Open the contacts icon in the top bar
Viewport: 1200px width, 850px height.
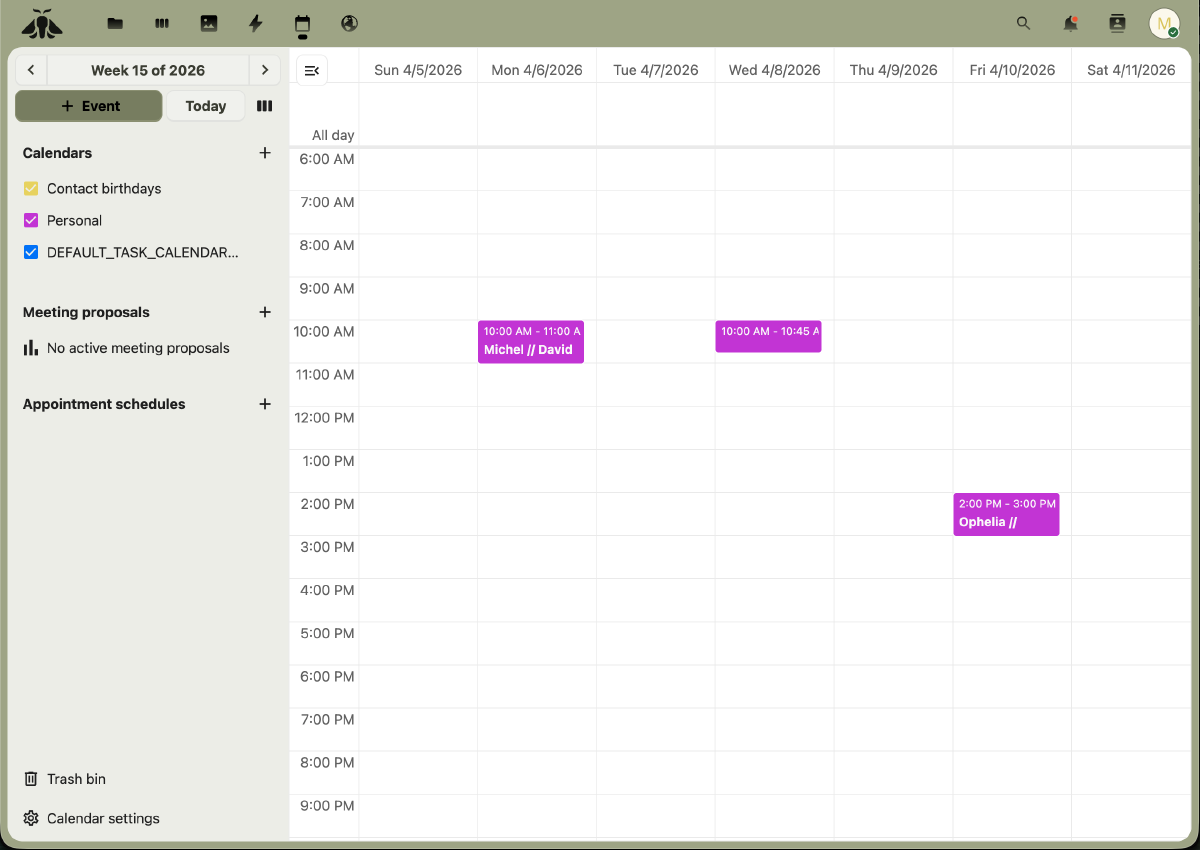pyautogui.click(x=1117, y=23)
